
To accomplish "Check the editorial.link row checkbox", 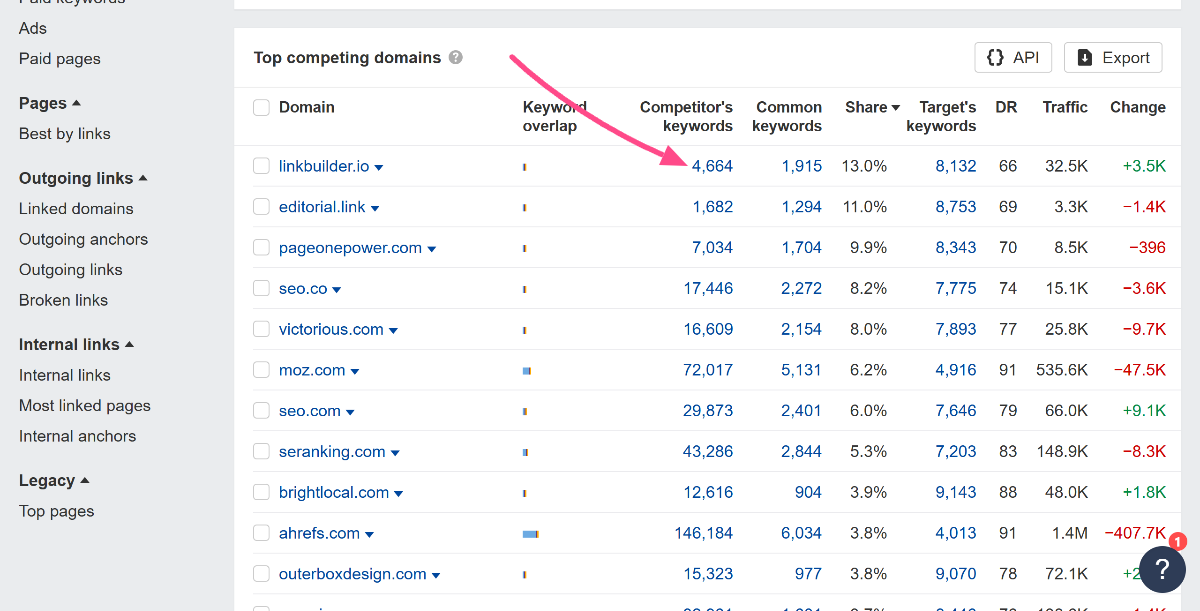I will (x=261, y=207).
